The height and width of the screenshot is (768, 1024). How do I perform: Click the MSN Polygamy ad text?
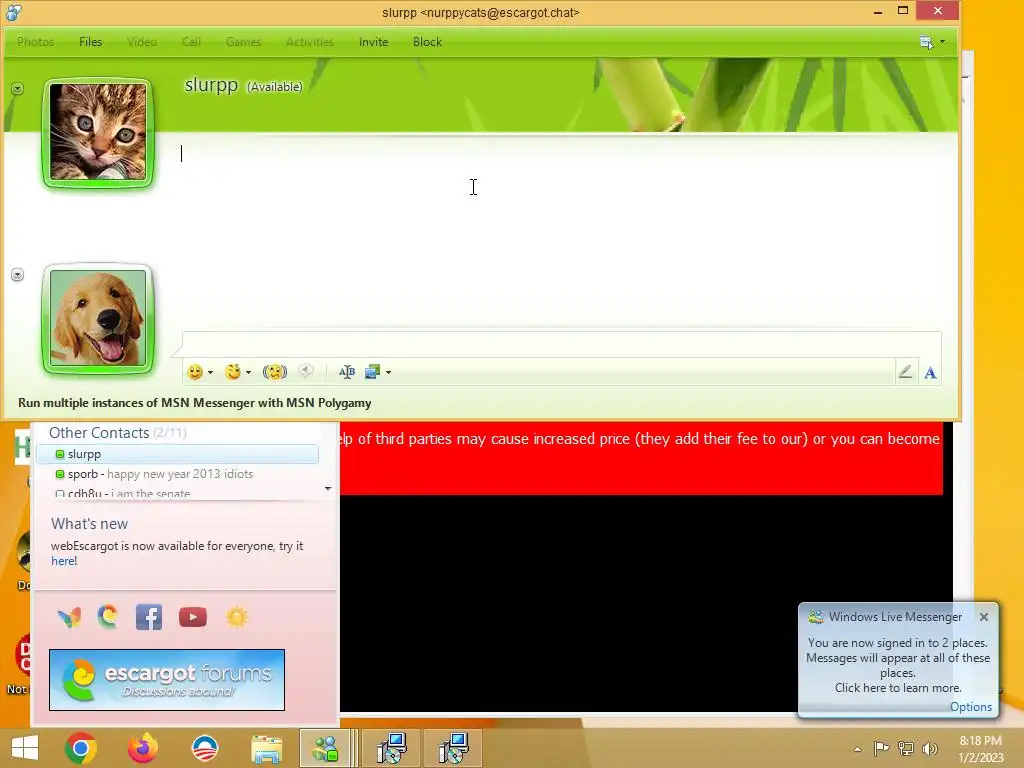point(195,403)
